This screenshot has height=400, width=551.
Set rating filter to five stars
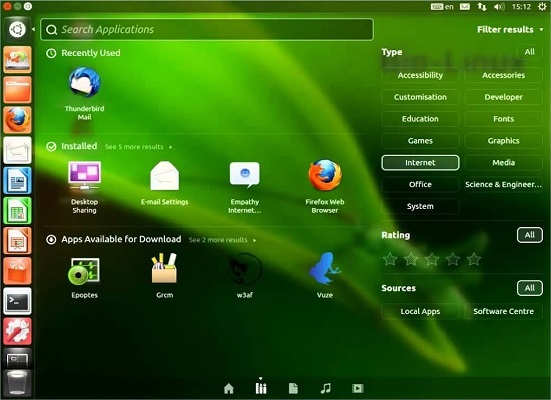(474, 259)
